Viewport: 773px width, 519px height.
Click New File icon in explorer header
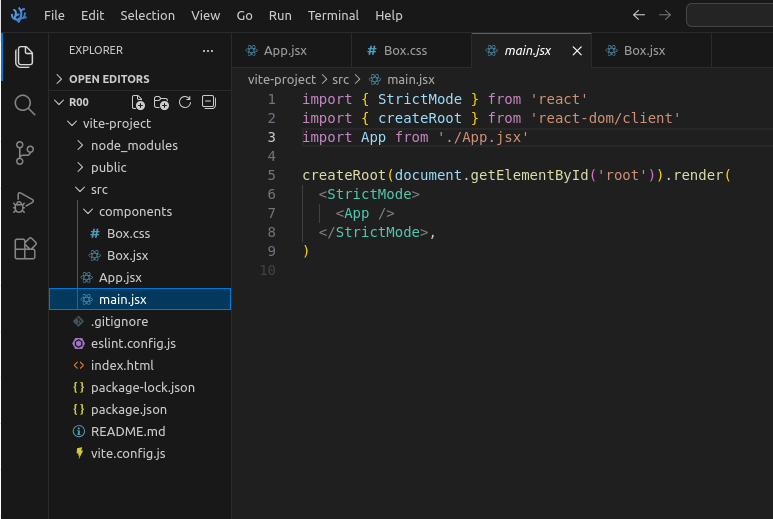click(x=139, y=102)
